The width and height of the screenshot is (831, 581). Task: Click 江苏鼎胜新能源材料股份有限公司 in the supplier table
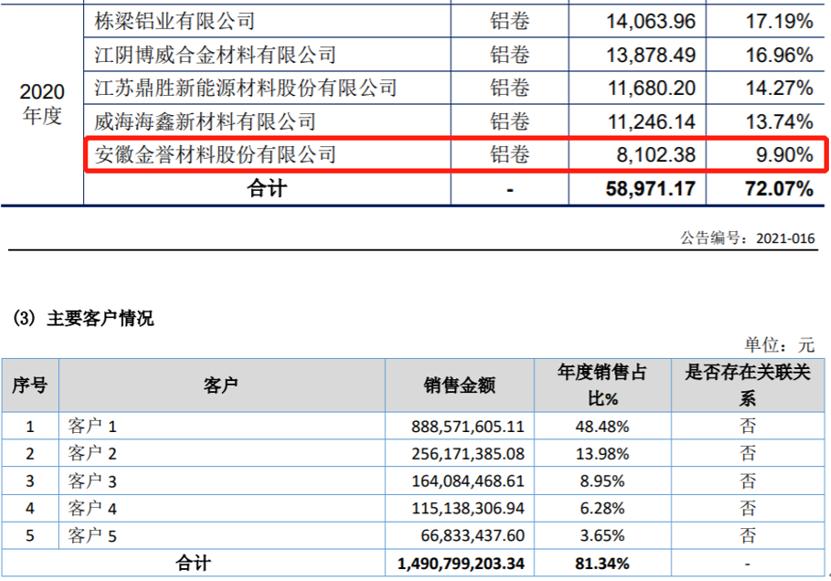coord(245,88)
